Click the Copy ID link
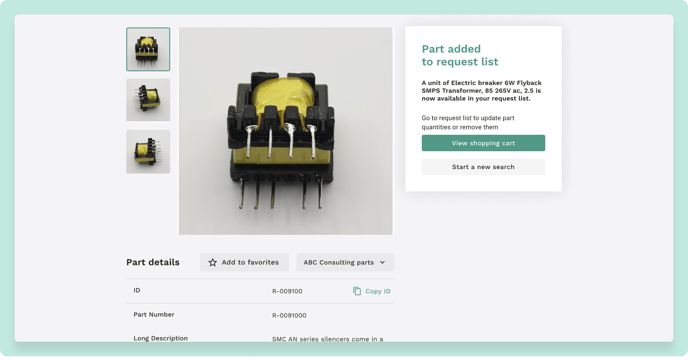Screen dimensions: 688x360 tap(372, 291)
